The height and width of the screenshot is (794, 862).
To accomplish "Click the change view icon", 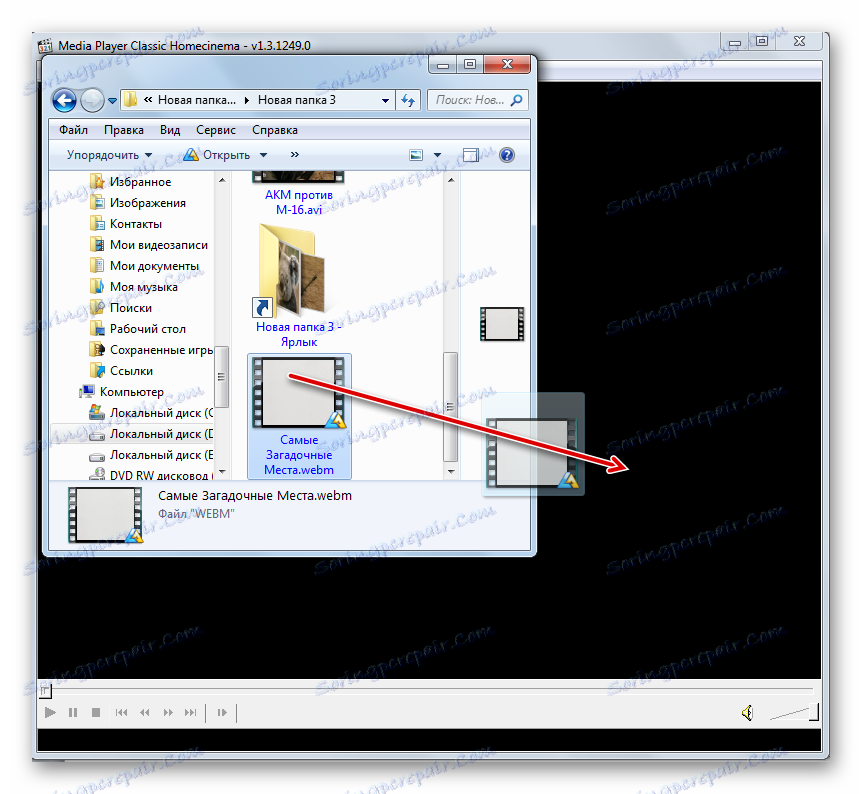I will point(416,155).
